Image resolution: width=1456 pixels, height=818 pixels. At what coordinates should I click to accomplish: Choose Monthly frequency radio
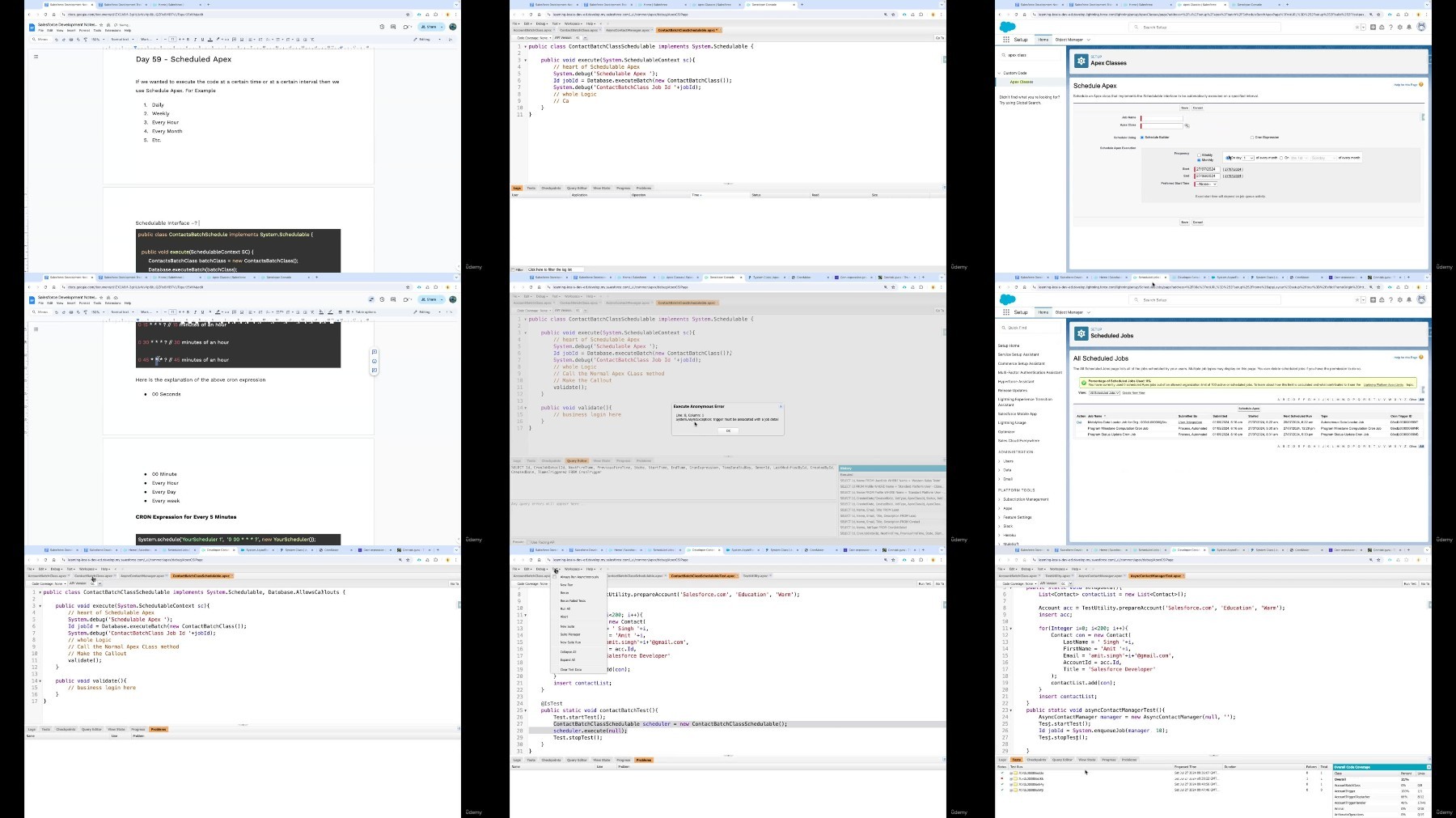pyautogui.click(x=1199, y=160)
